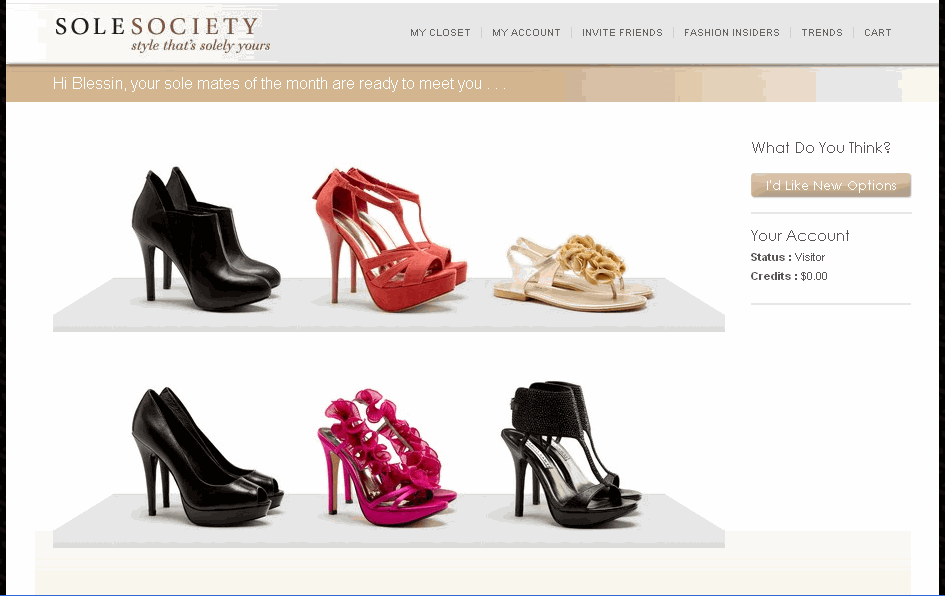Click the style that's solely yours tagline
Viewport: 945px width, 596px height.
(x=201, y=46)
